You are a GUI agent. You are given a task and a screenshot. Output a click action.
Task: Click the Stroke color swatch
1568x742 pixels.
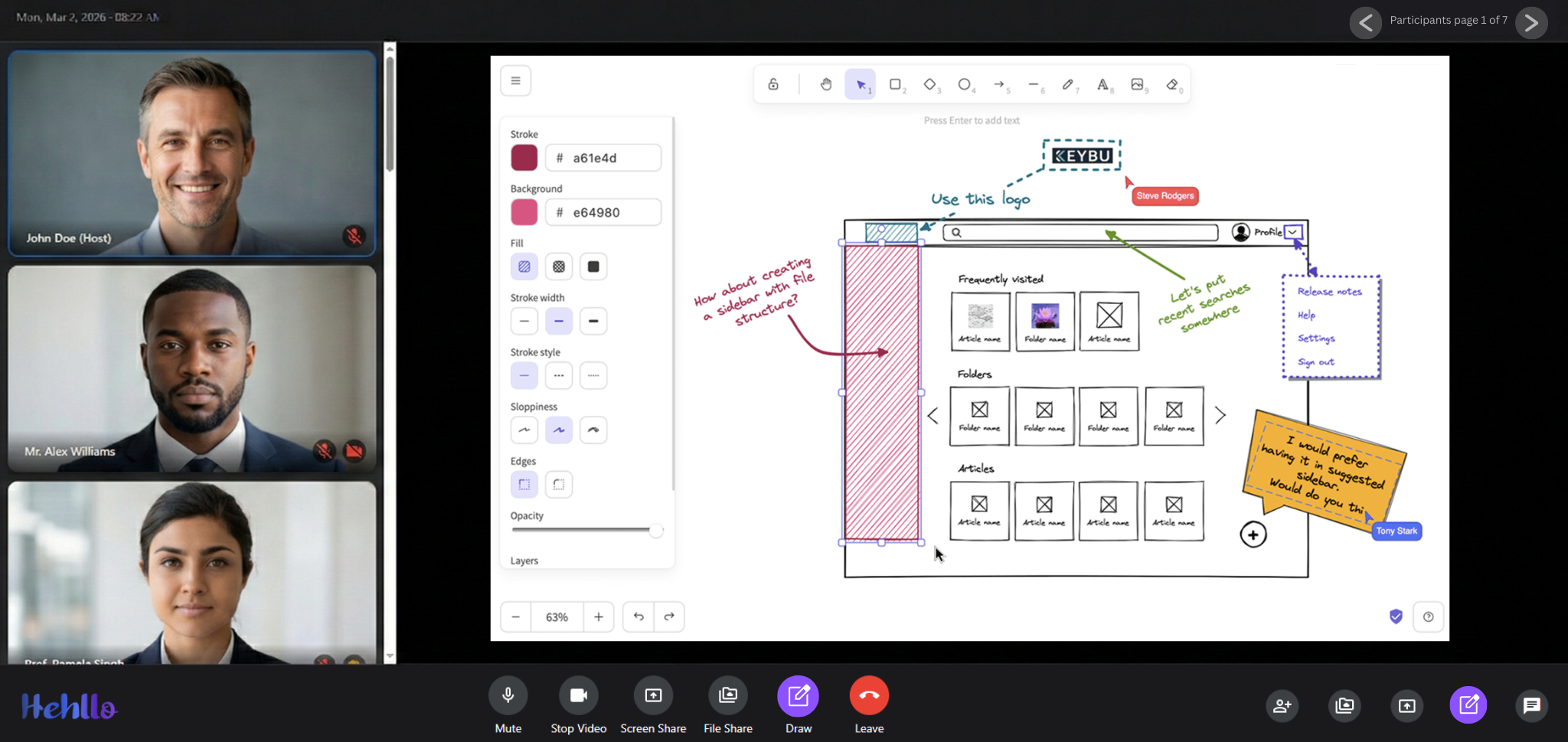point(524,158)
